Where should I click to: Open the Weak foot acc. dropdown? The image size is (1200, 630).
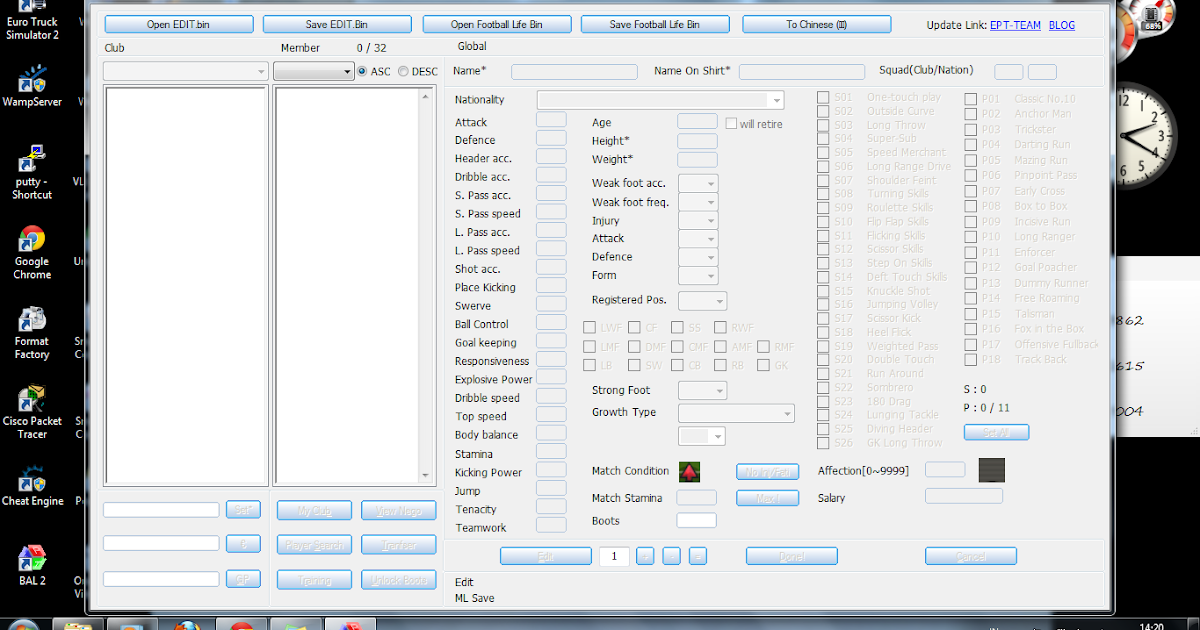tap(698, 184)
